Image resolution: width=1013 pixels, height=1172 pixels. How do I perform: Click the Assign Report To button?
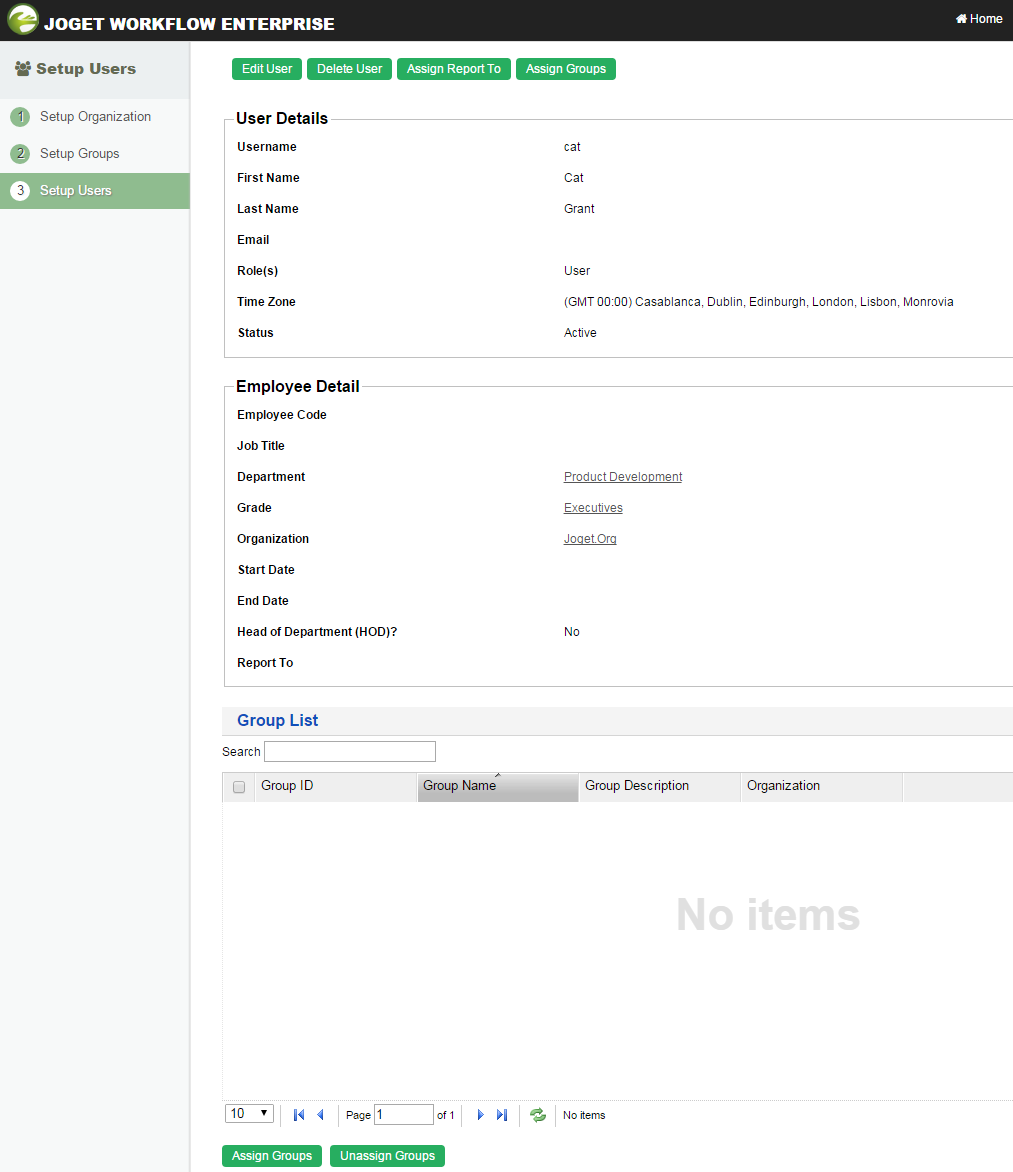point(454,69)
